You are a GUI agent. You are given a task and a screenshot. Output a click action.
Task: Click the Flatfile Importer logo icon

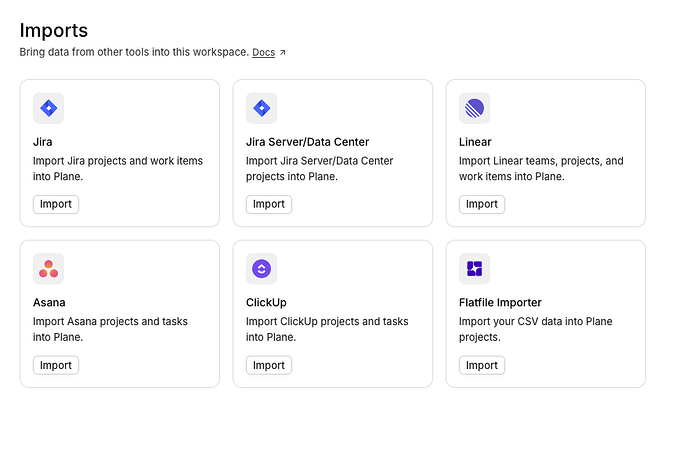474,269
